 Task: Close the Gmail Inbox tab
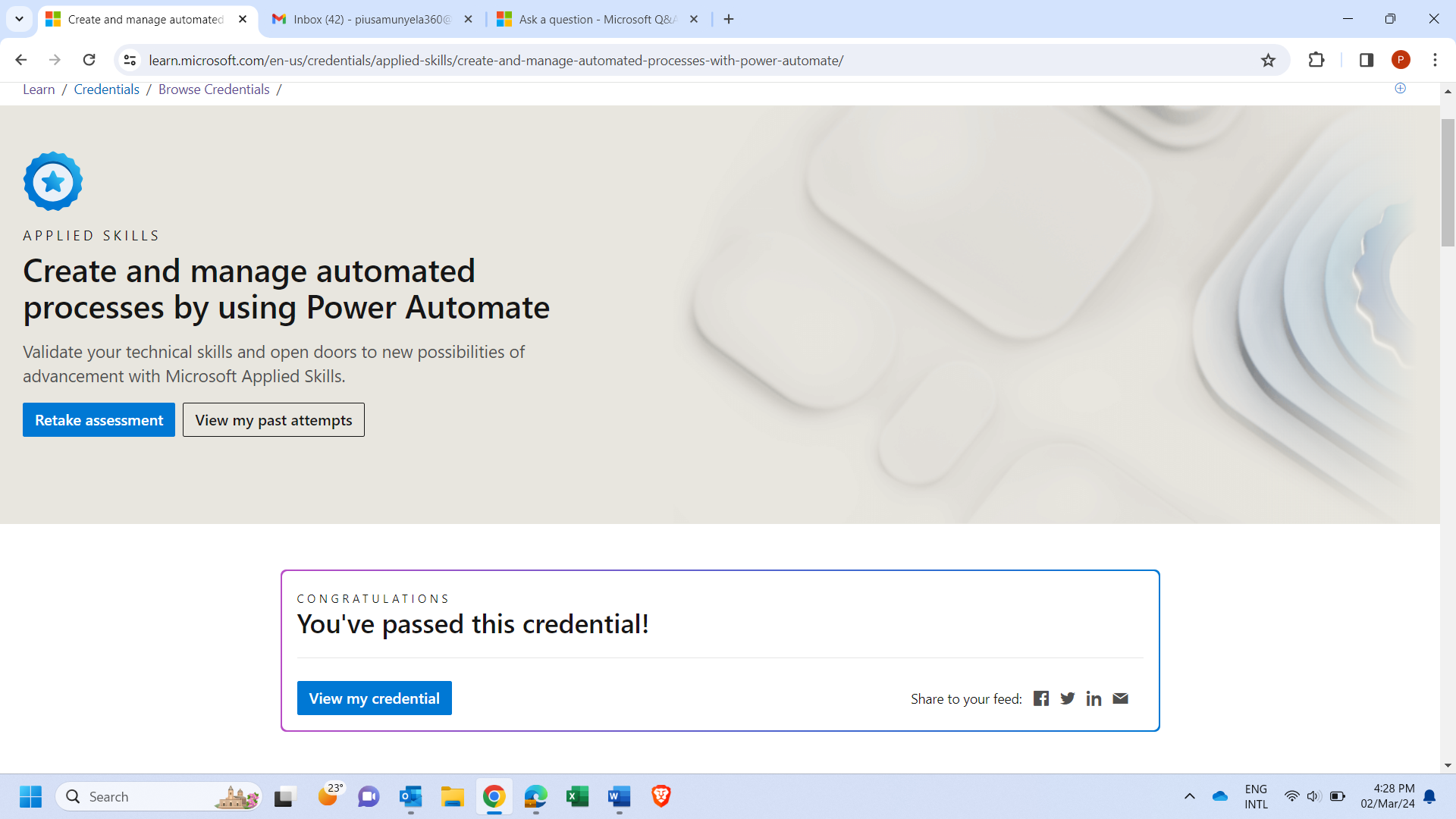[468, 19]
